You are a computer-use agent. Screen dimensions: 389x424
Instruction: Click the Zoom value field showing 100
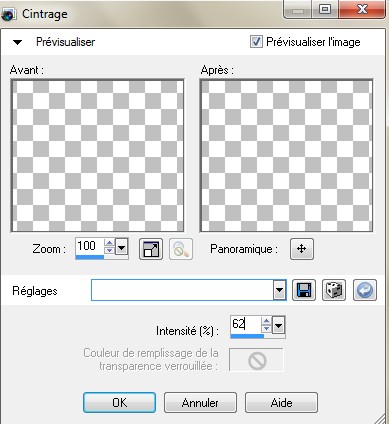(x=90, y=246)
